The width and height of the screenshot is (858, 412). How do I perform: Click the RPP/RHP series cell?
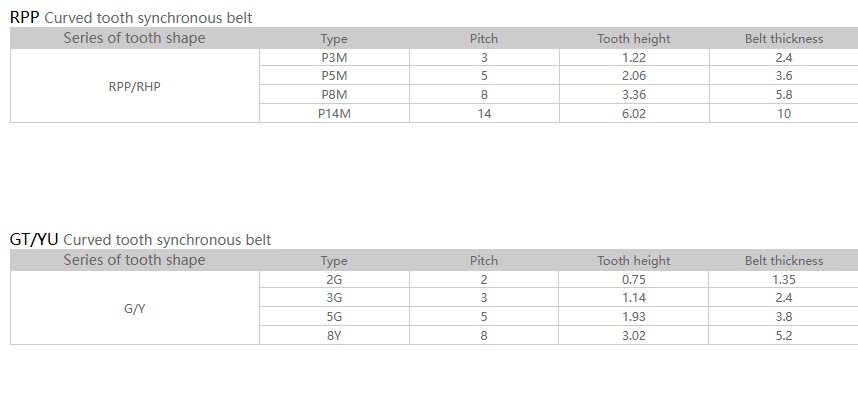click(x=134, y=86)
